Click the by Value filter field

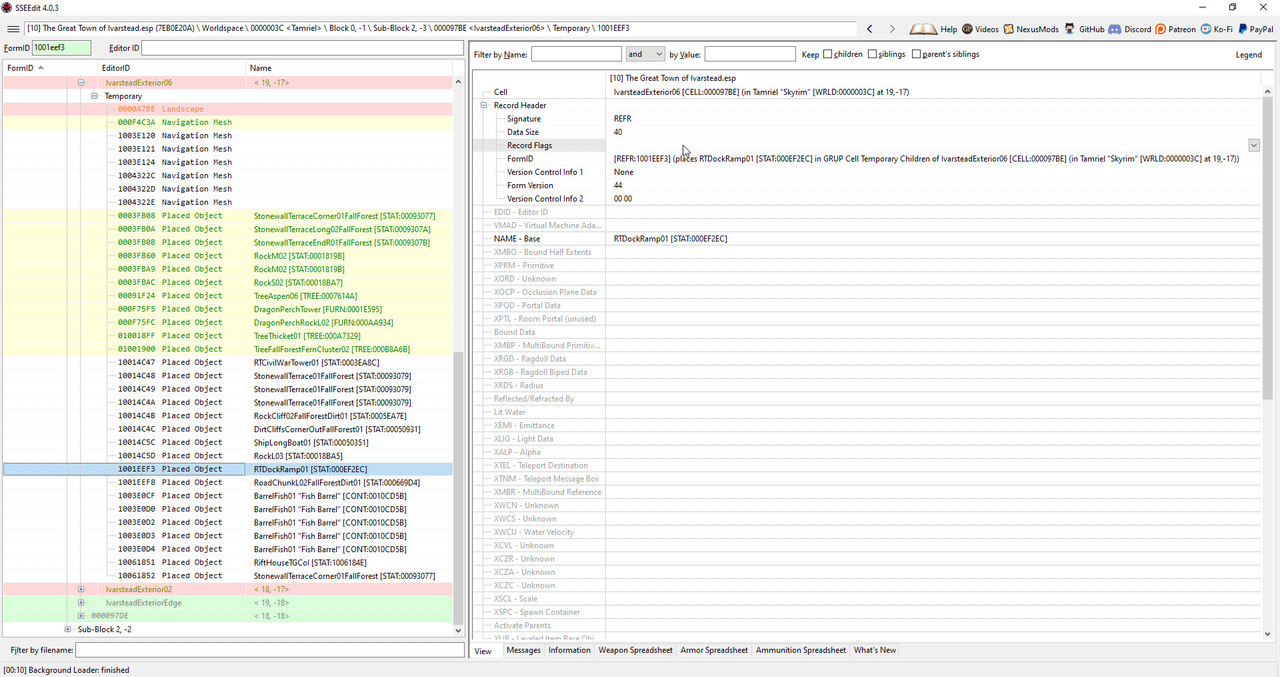750,54
